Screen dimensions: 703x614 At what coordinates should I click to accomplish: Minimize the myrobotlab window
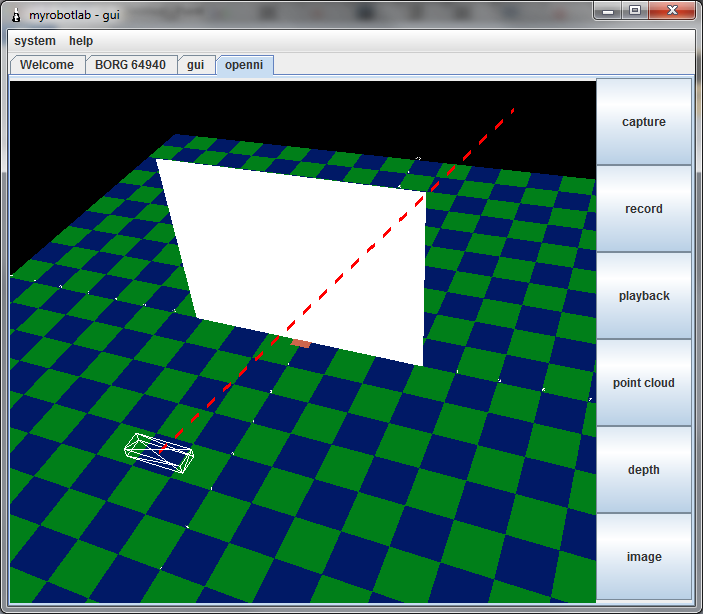click(608, 11)
